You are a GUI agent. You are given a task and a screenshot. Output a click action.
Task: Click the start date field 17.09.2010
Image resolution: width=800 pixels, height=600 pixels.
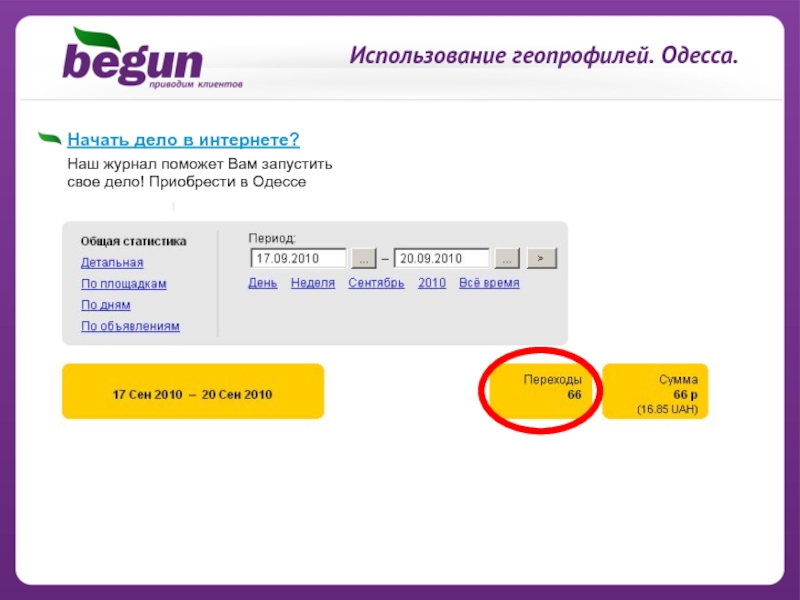[x=298, y=258]
